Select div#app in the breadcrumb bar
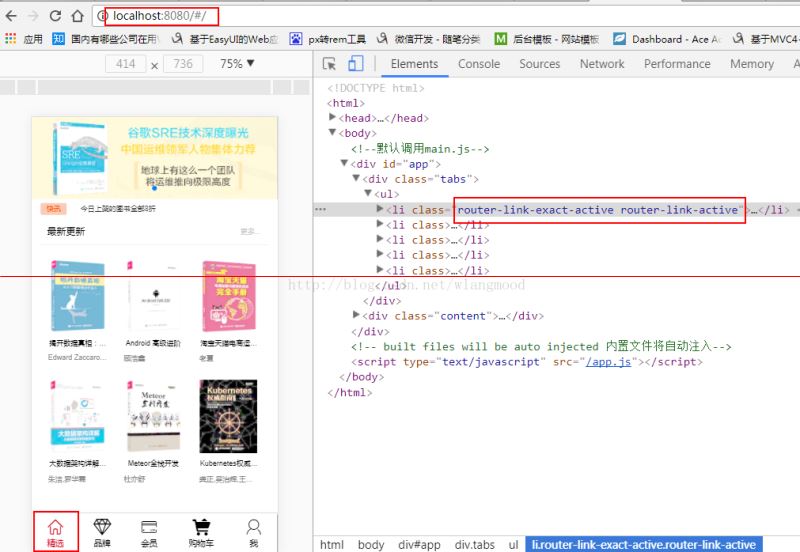This screenshot has width=800, height=552. [419, 544]
